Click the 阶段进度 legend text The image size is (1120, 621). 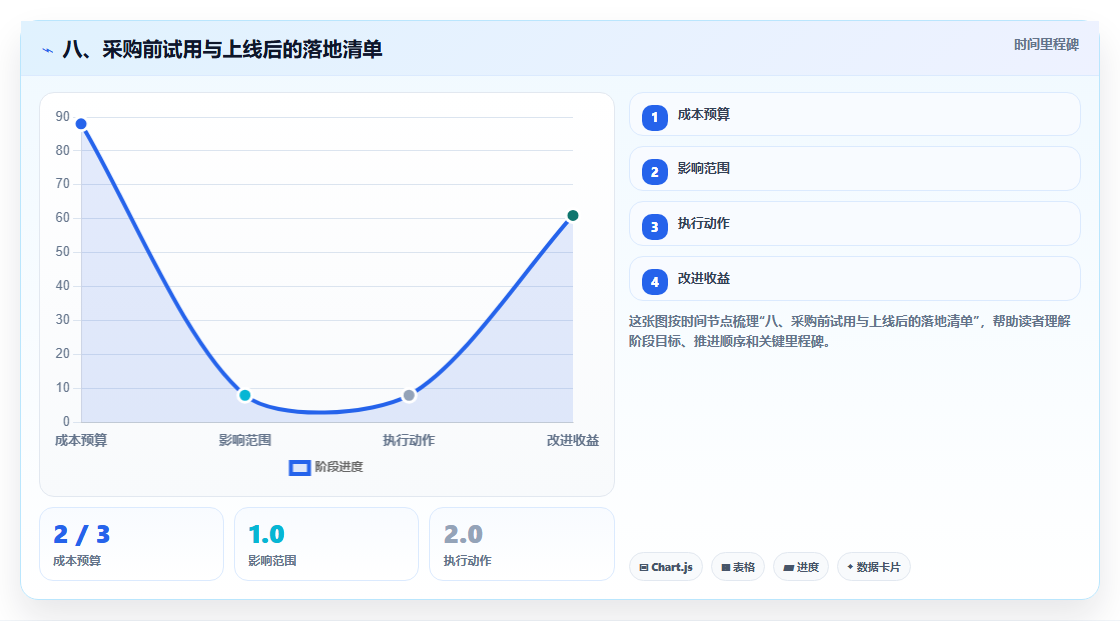(x=339, y=467)
